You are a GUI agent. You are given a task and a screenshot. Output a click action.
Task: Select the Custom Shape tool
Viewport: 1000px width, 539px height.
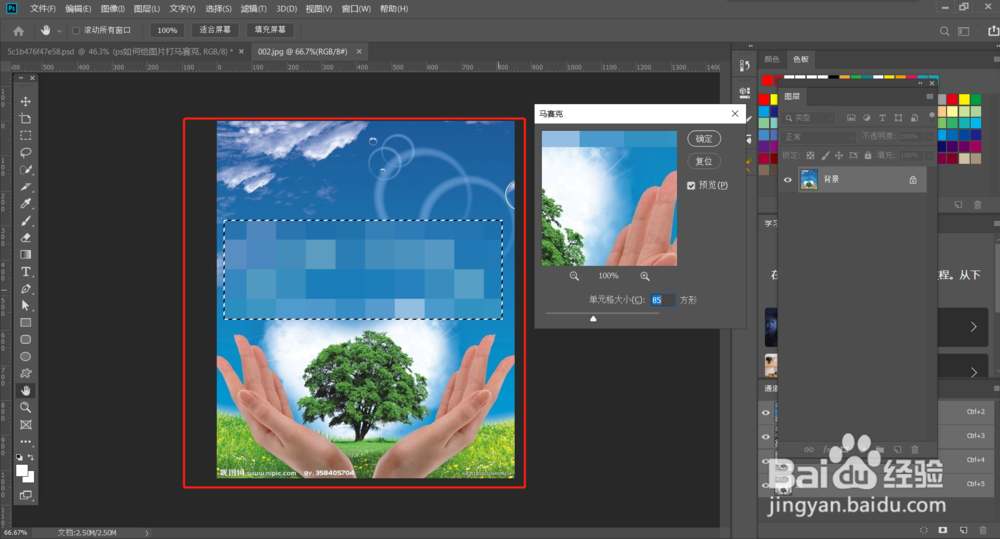click(x=26, y=373)
